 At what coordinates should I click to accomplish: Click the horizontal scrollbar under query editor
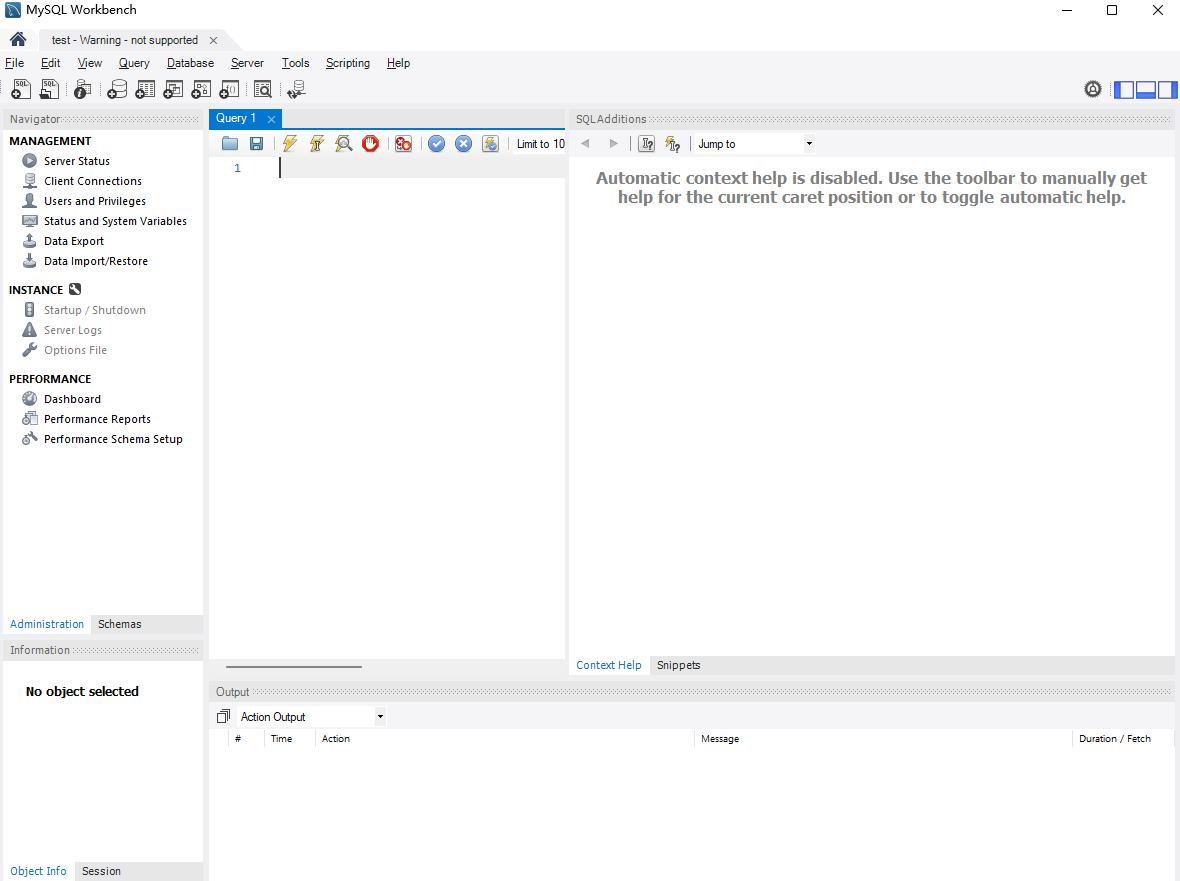click(293, 667)
